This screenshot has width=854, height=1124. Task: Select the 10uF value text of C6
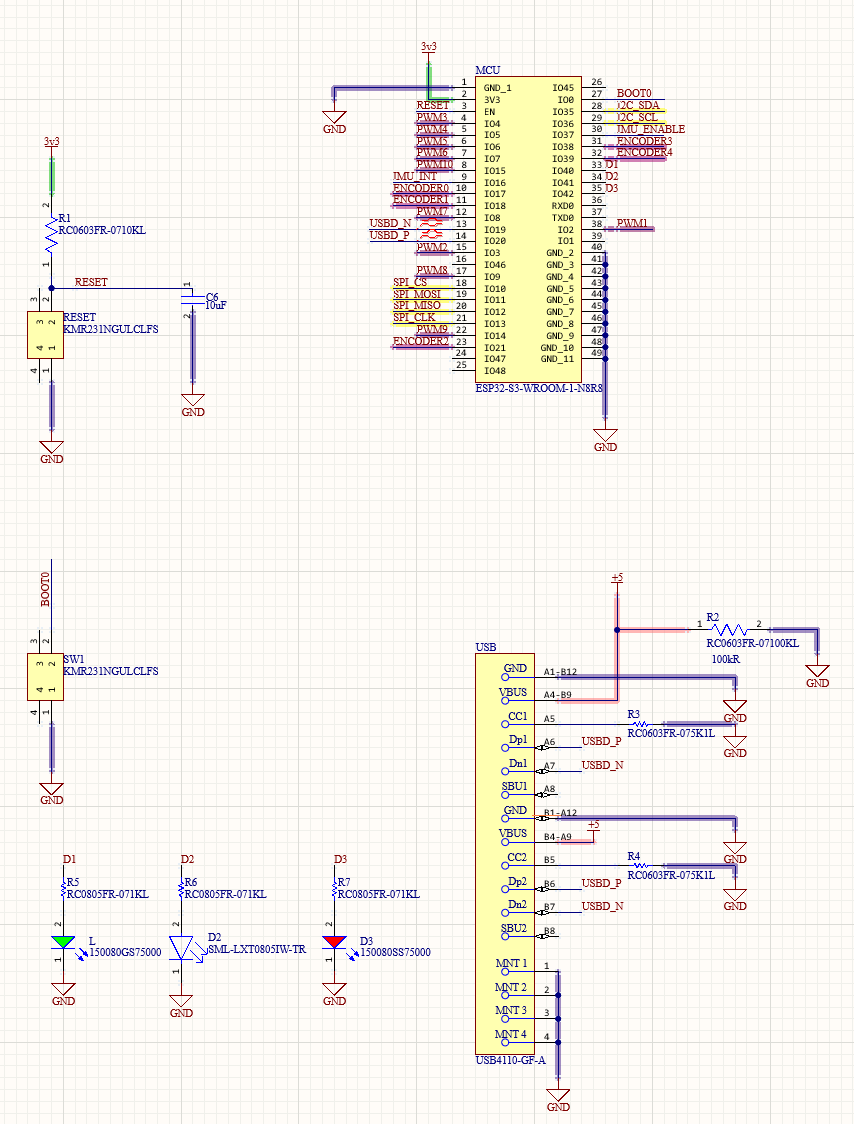click(216, 305)
